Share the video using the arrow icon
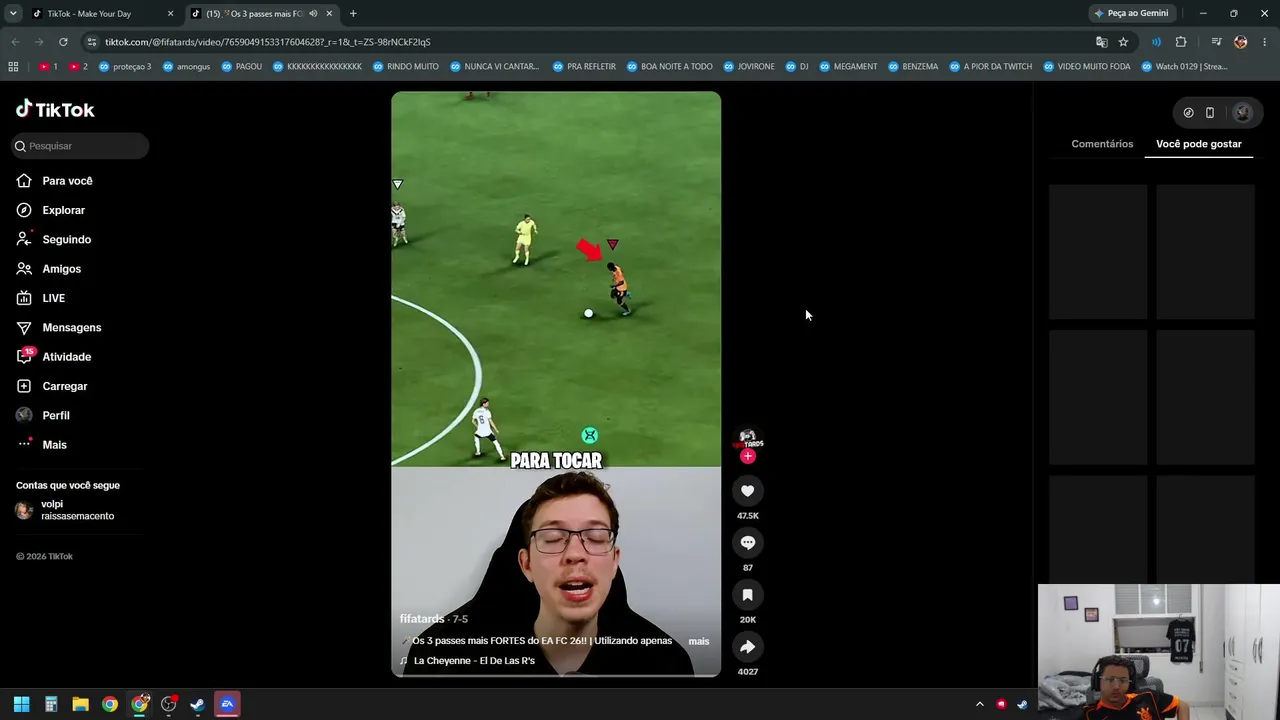The width and height of the screenshot is (1280, 720). pyautogui.click(x=747, y=647)
